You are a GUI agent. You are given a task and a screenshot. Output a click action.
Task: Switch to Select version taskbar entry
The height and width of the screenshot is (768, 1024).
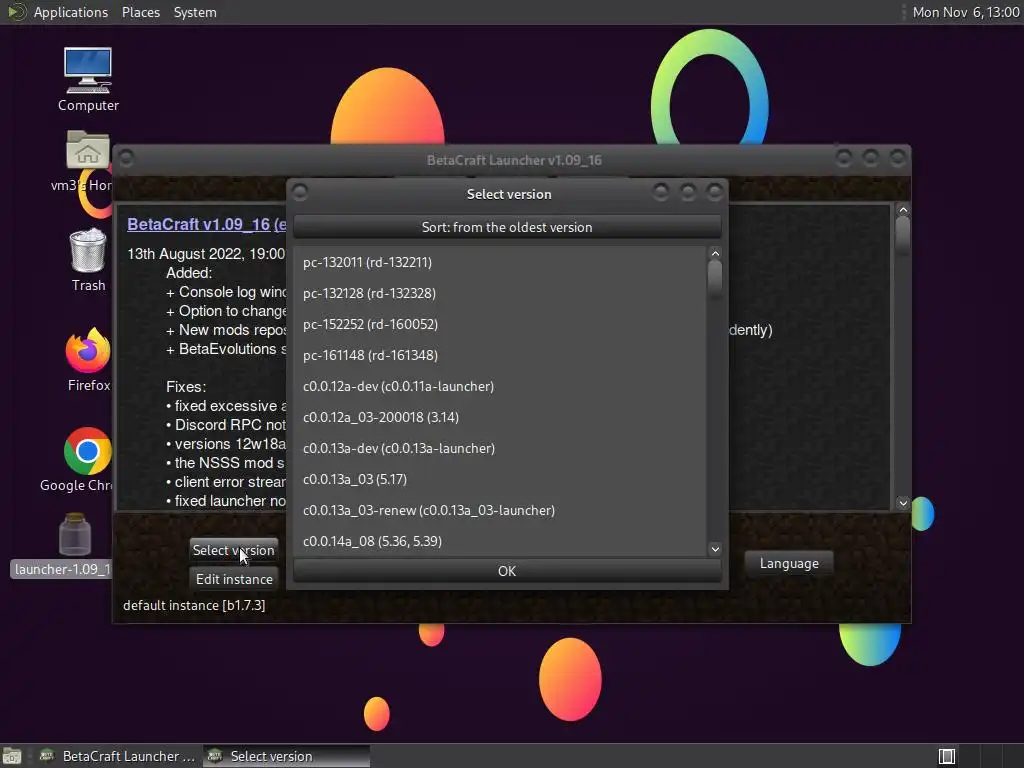click(286, 756)
